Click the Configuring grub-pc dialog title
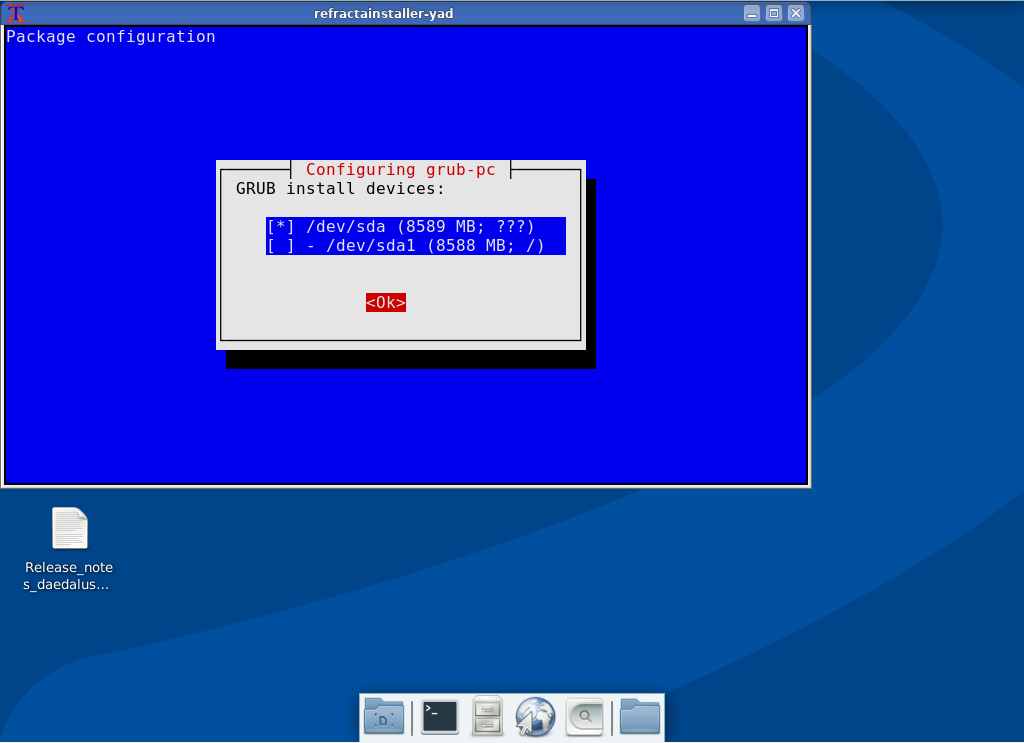This screenshot has height=743, width=1024. [400, 169]
